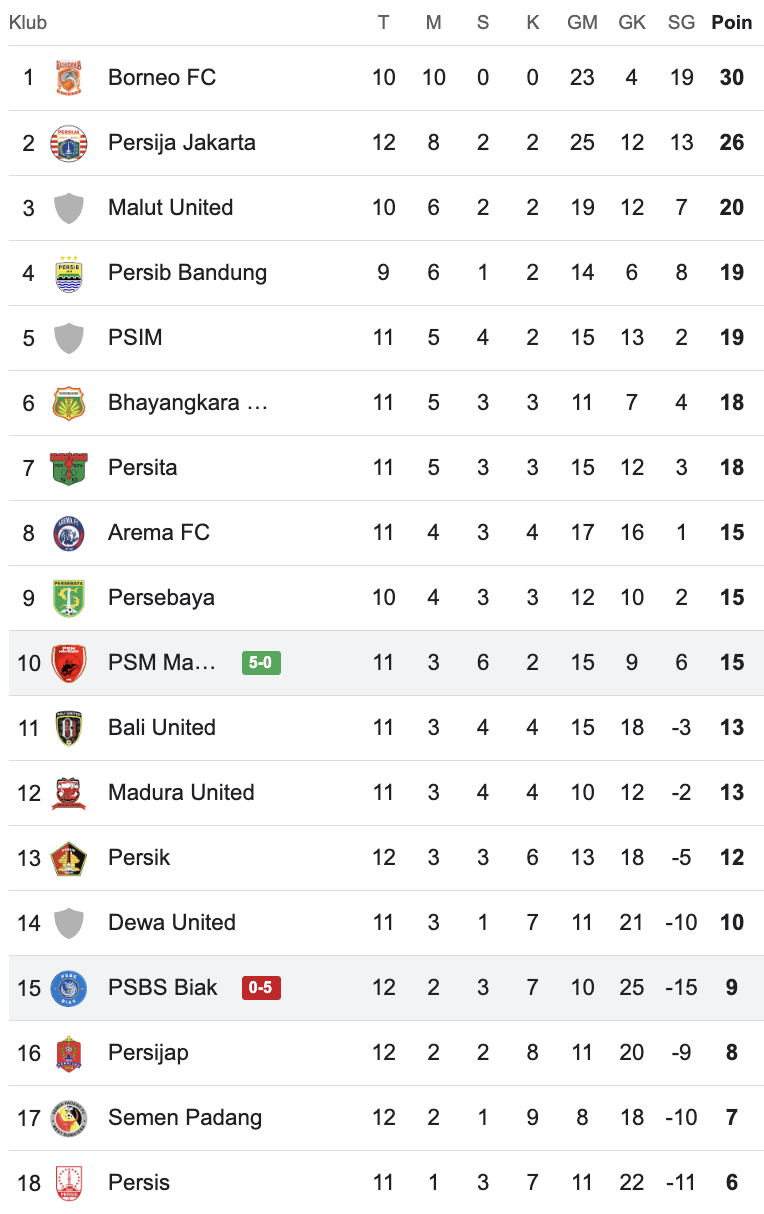Screen dimensions: 764x1214
Task: Click the Bali United club badge
Action: tap(69, 728)
